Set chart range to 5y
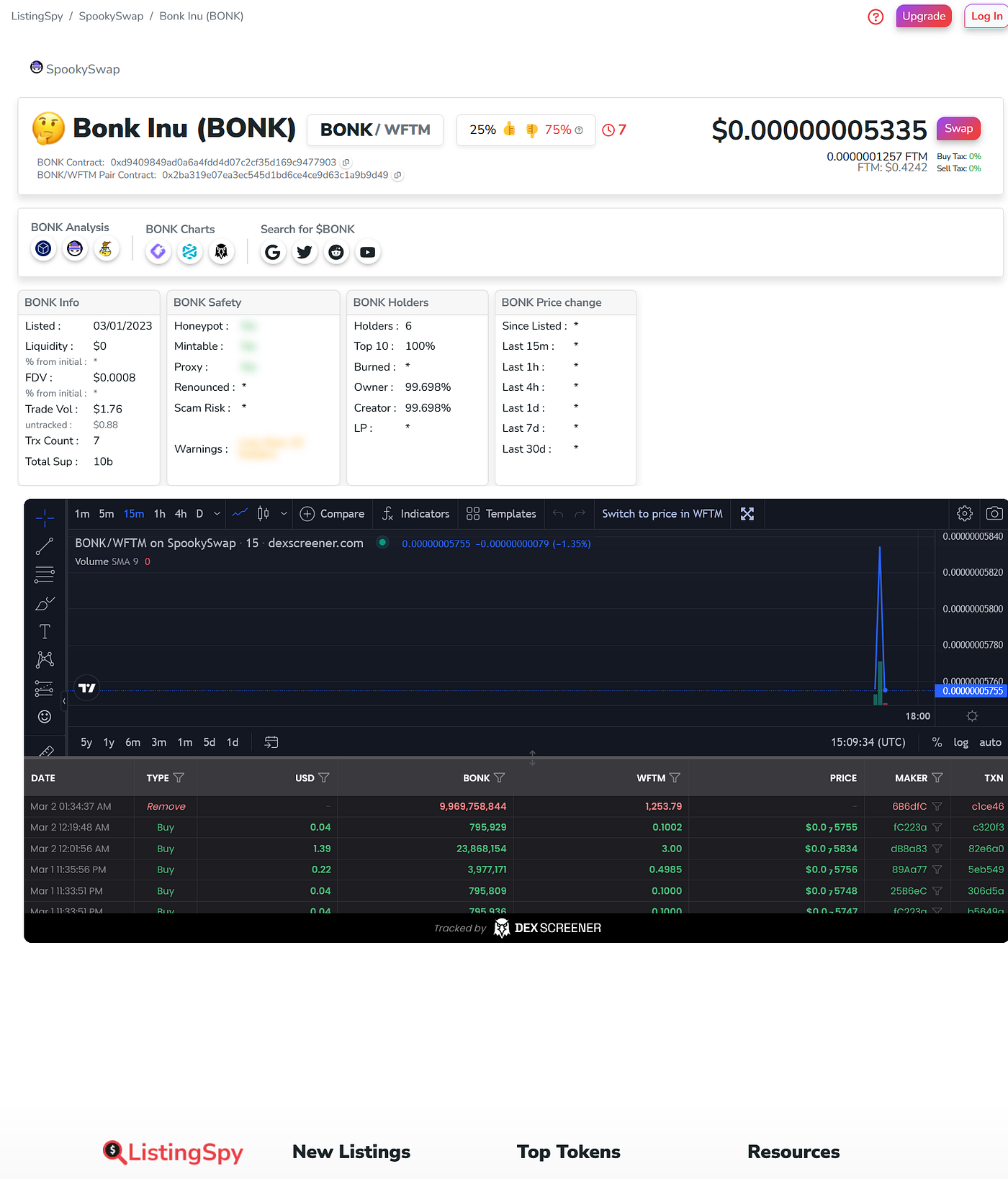This screenshot has height=1179, width=1008. [x=86, y=742]
